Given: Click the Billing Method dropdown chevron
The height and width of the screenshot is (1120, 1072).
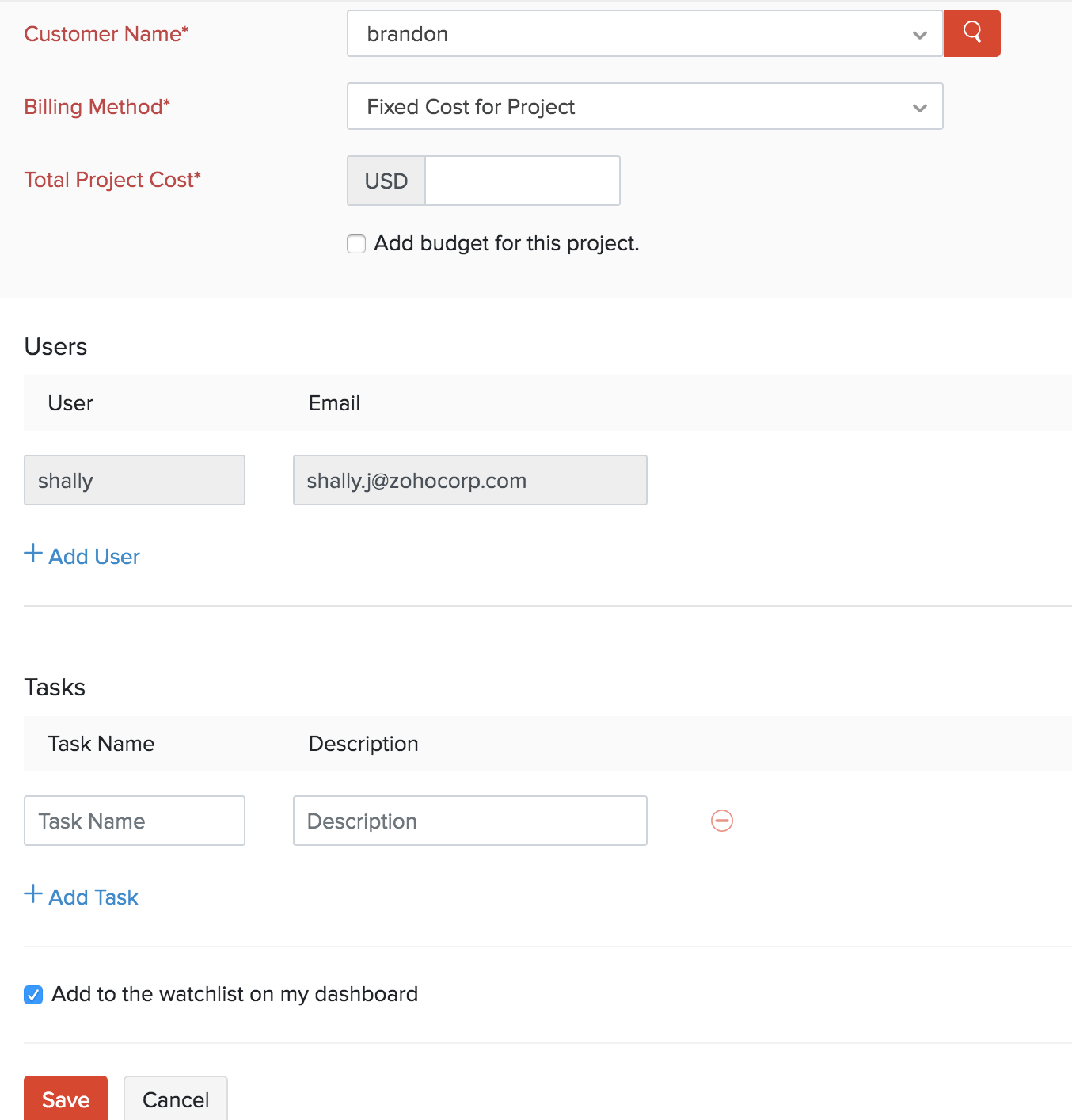Looking at the screenshot, I should [x=919, y=107].
